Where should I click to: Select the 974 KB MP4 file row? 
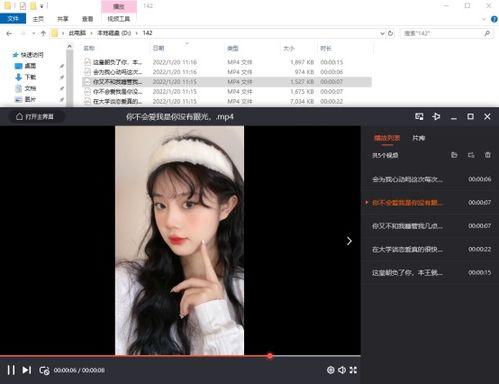click(x=227, y=72)
